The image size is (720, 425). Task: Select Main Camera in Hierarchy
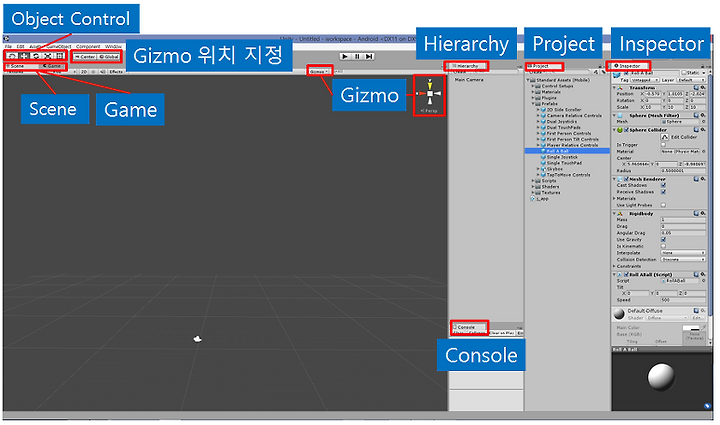coord(468,80)
